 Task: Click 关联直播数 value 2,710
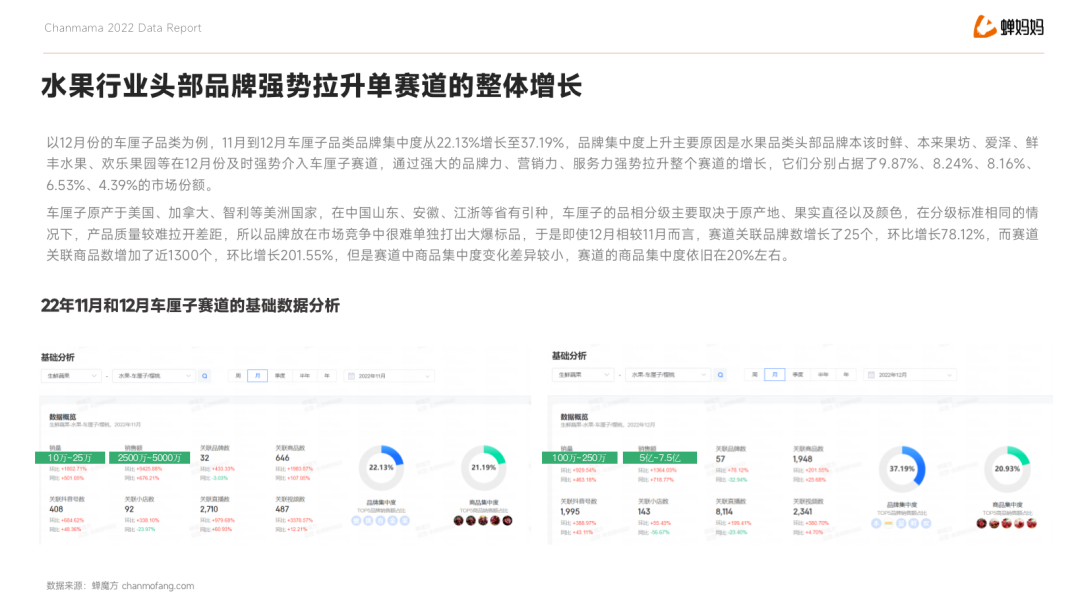(209, 510)
